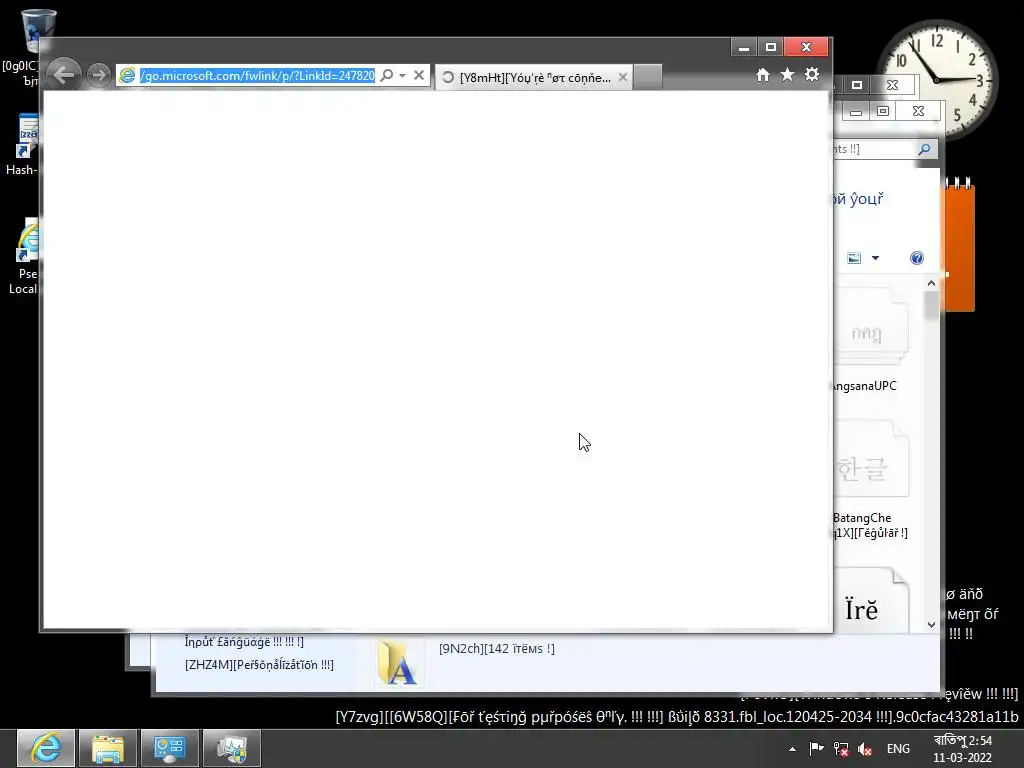
Task: Minimize the Fonts window
Action: tap(856, 112)
